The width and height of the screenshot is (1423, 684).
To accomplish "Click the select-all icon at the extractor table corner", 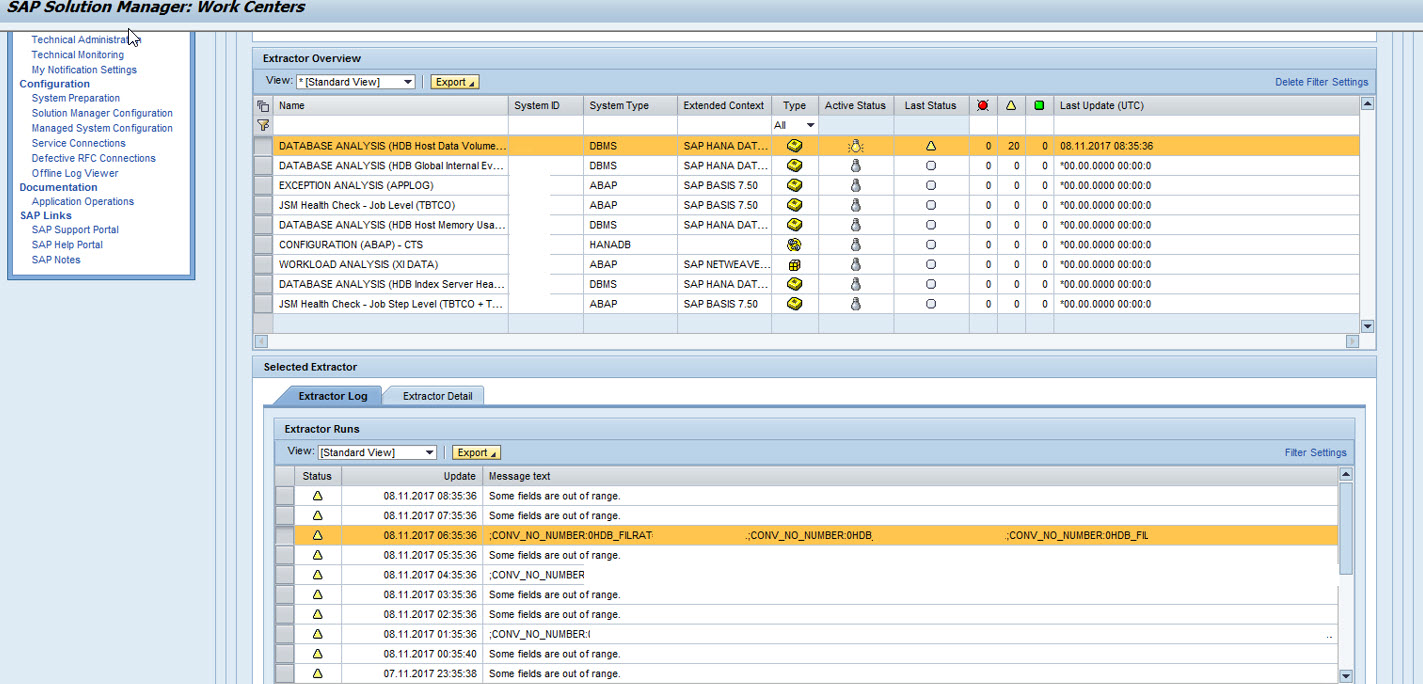I will coord(263,105).
